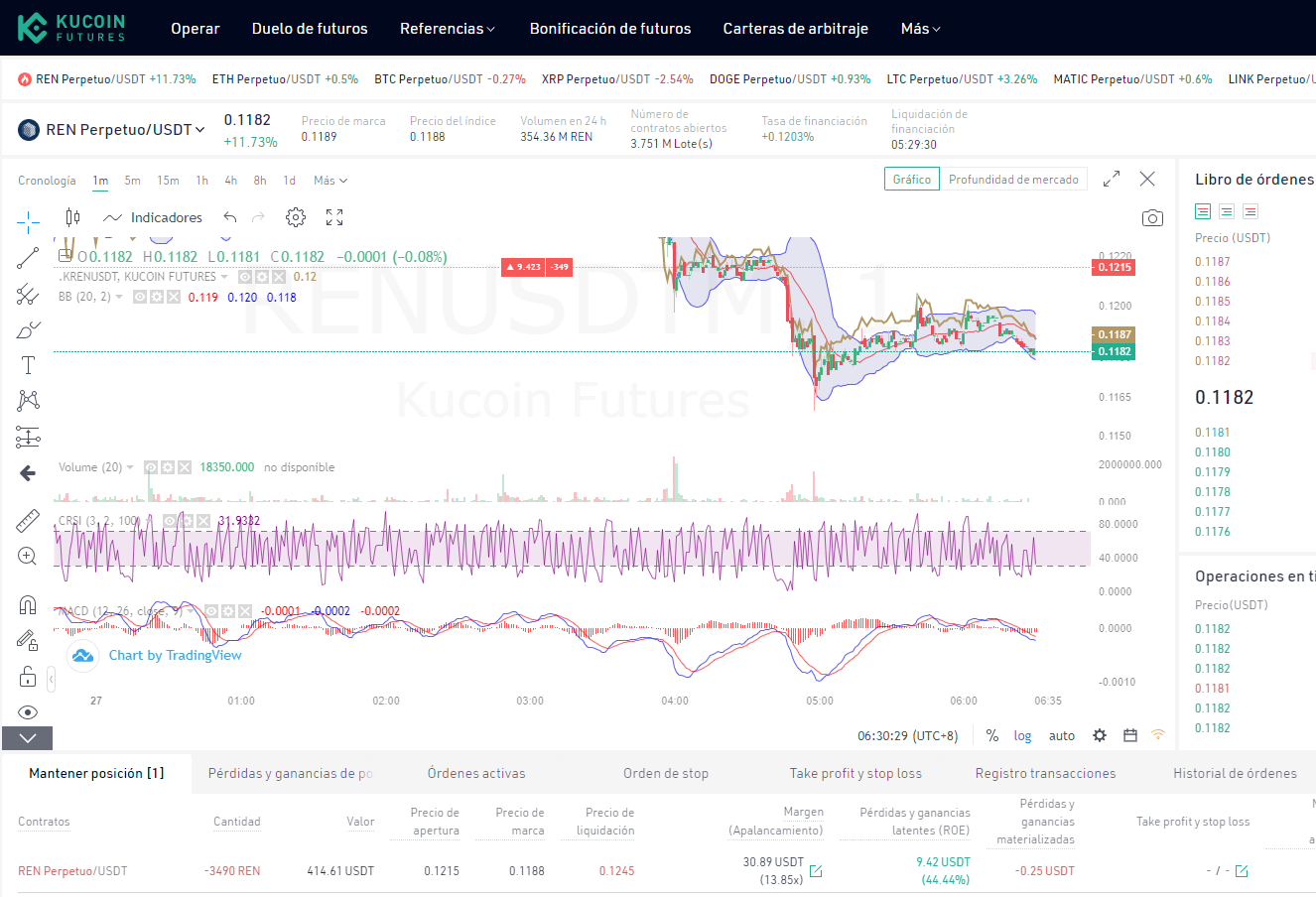The height and width of the screenshot is (897, 1316).
Task: Open Bonificación de futuros page
Action: point(610,29)
